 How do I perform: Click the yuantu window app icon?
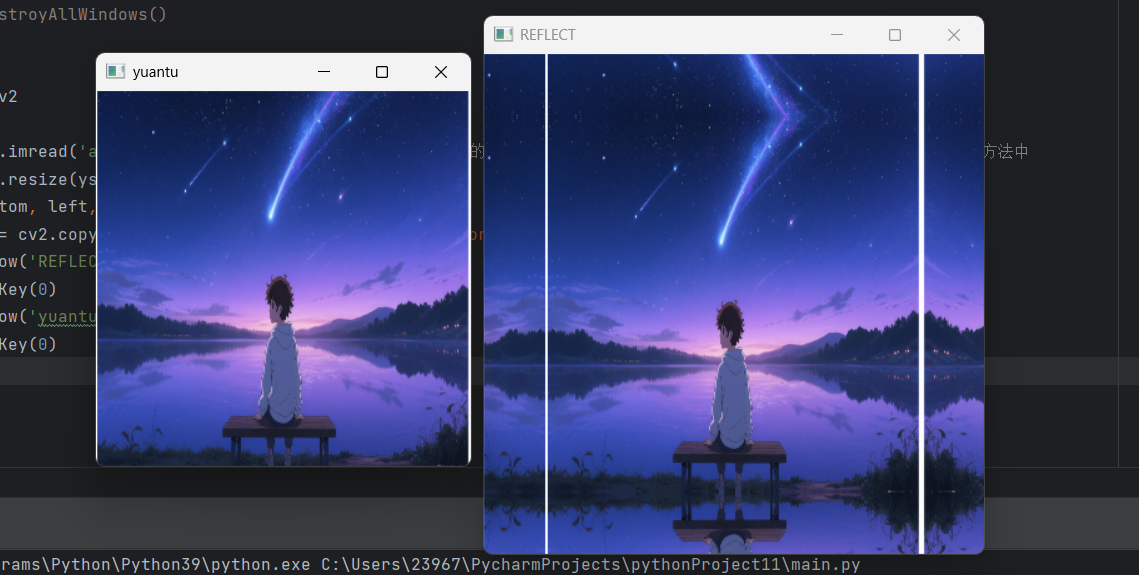115,71
